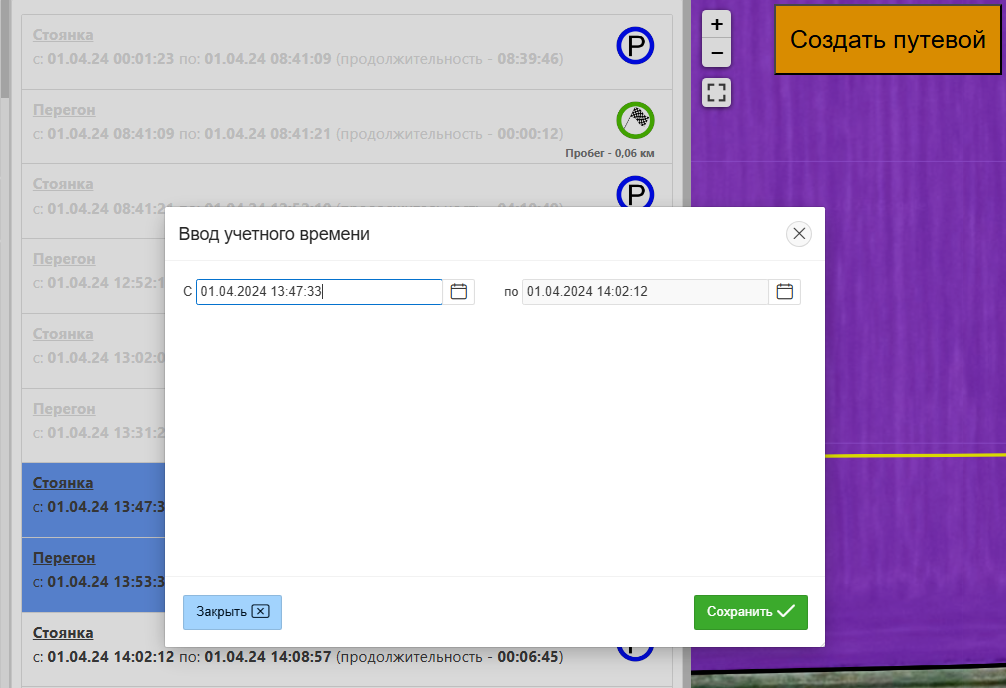
Task: Click the Создать путевой button
Action: [x=888, y=39]
